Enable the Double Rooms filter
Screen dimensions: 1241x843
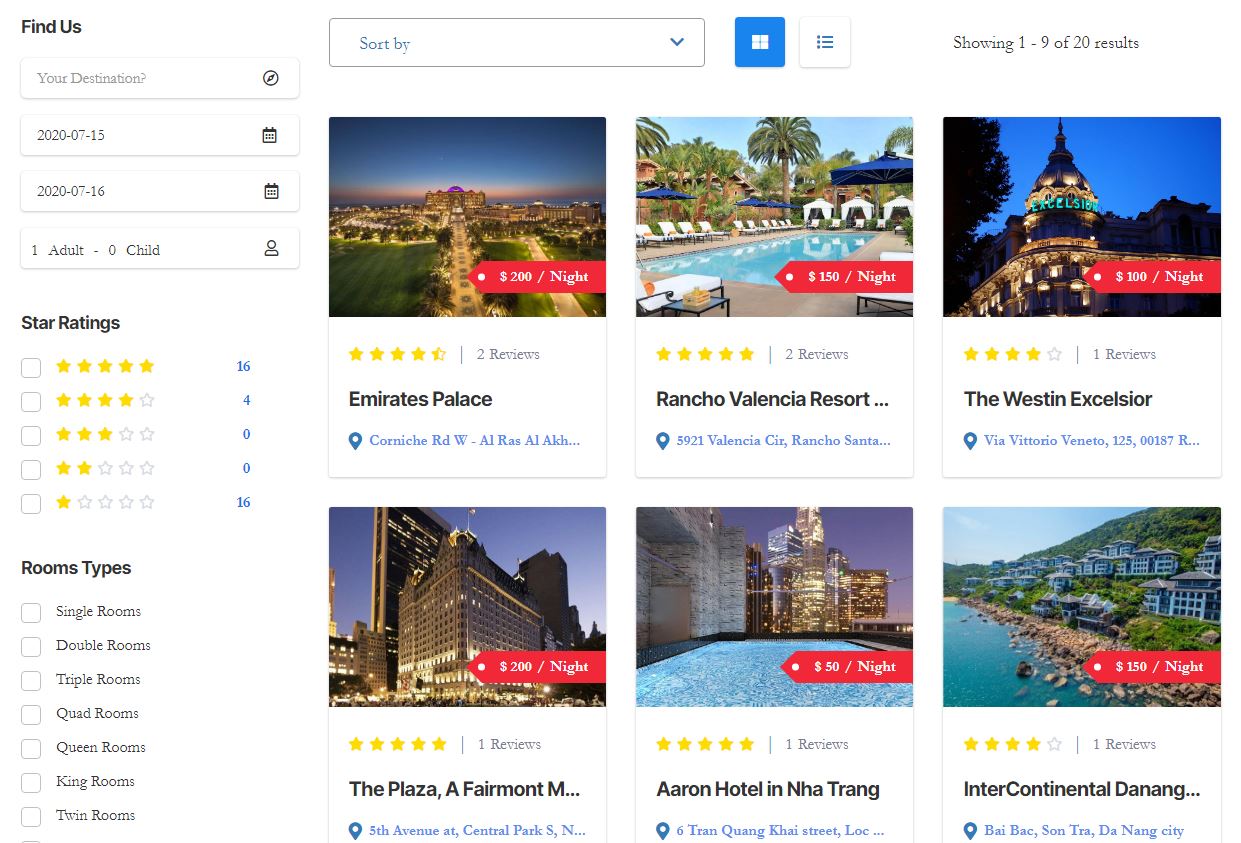pos(31,646)
